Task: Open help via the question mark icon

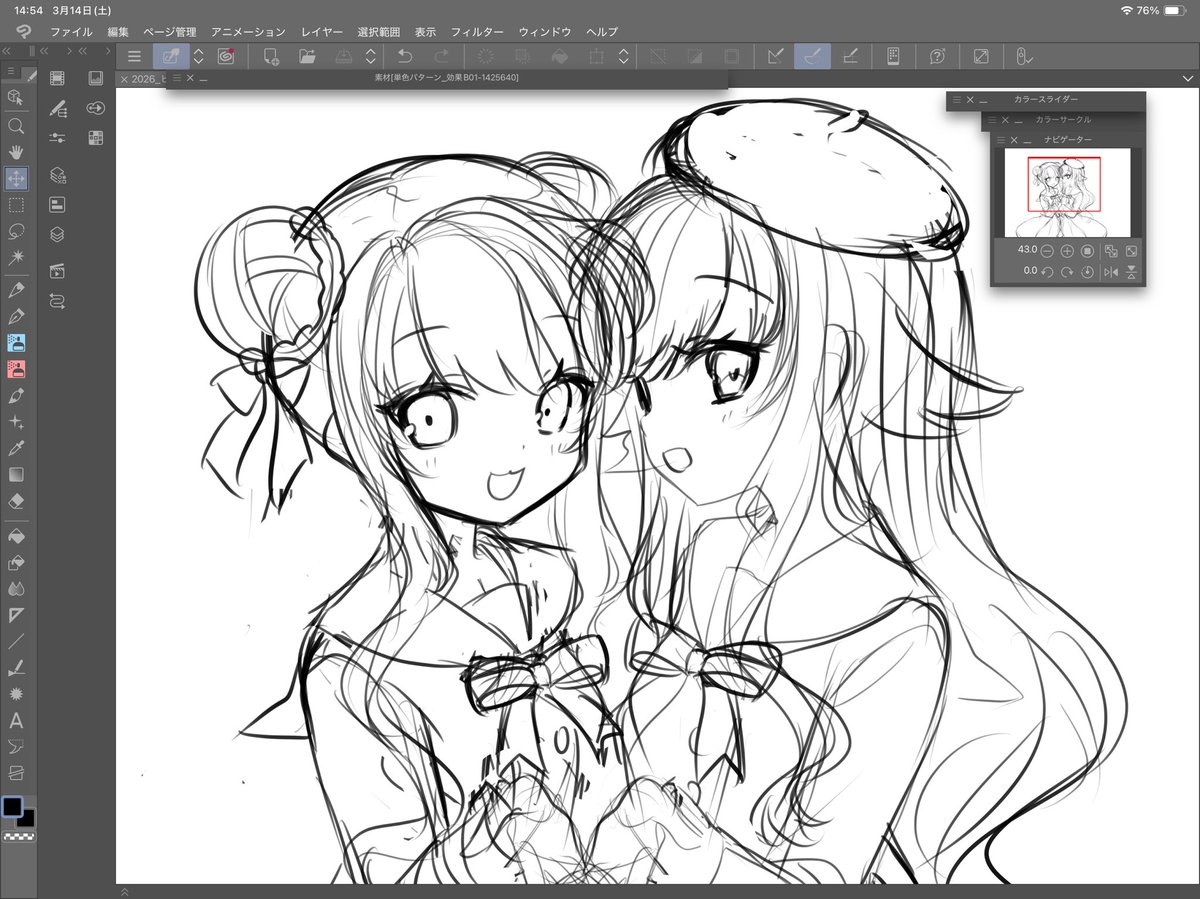Action: tap(937, 57)
